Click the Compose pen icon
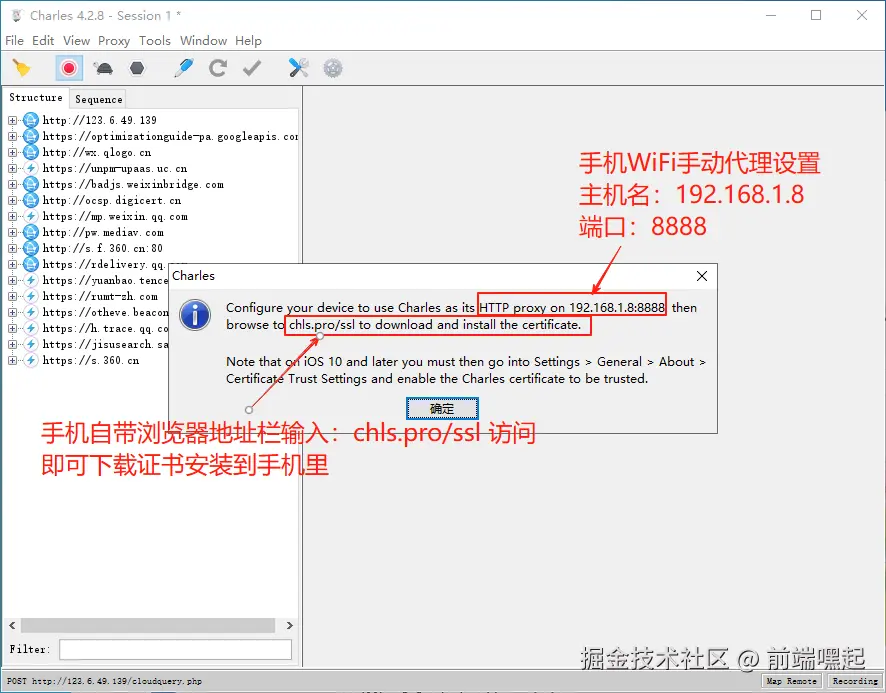Viewport: 886px width, 693px height. [x=184, y=68]
